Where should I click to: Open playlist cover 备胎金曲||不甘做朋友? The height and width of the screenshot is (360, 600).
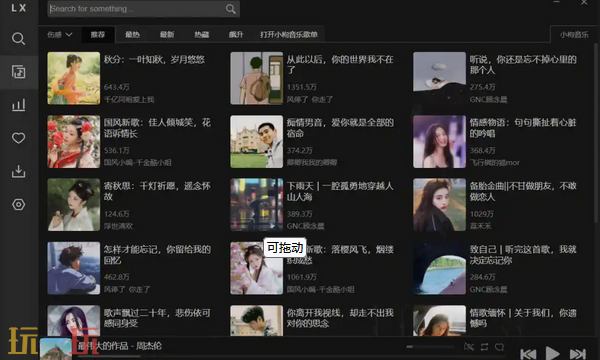(x=439, y=205)
